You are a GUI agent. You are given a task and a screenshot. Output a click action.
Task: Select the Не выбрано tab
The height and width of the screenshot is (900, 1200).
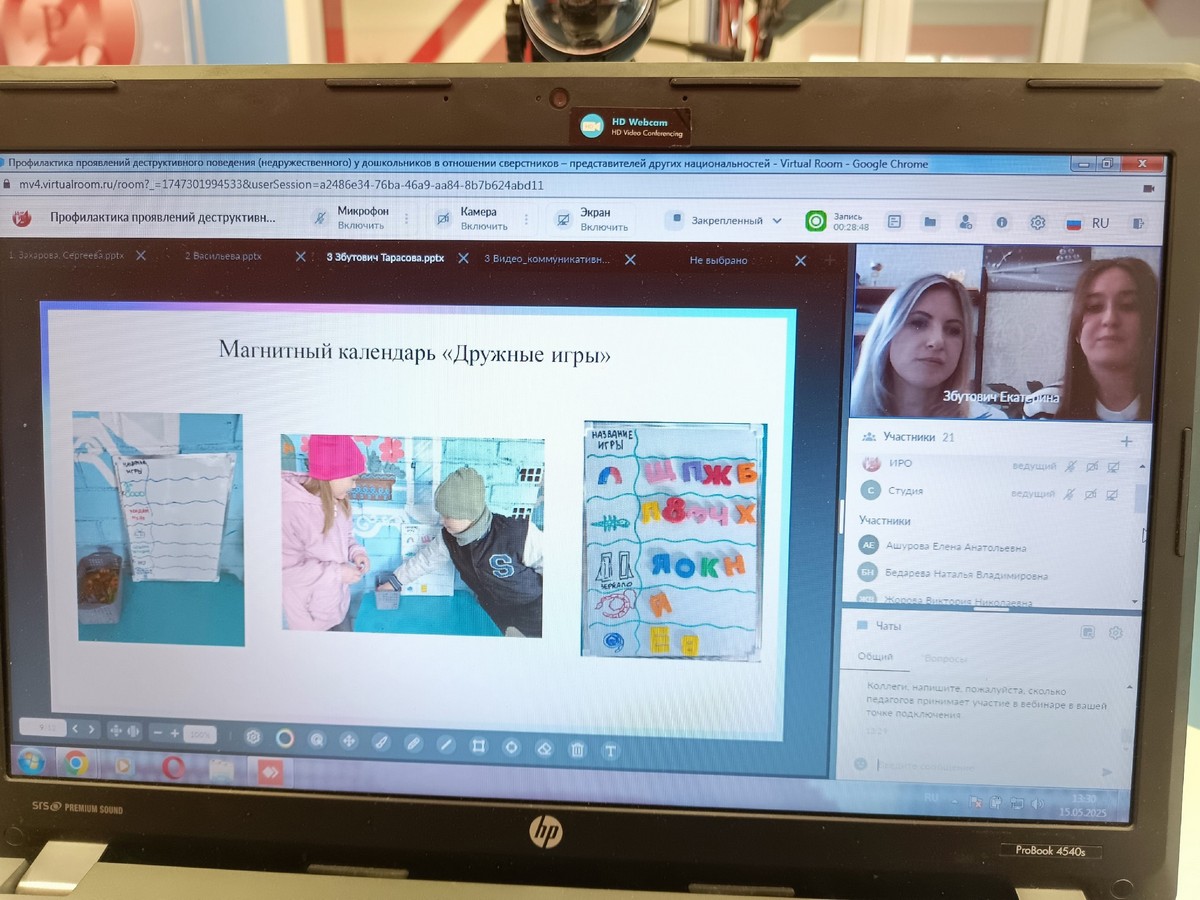(718, 260)
